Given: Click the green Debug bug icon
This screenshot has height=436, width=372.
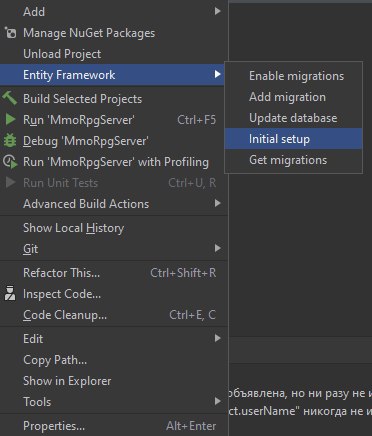Looking at the screenshot, I should 10,141.
